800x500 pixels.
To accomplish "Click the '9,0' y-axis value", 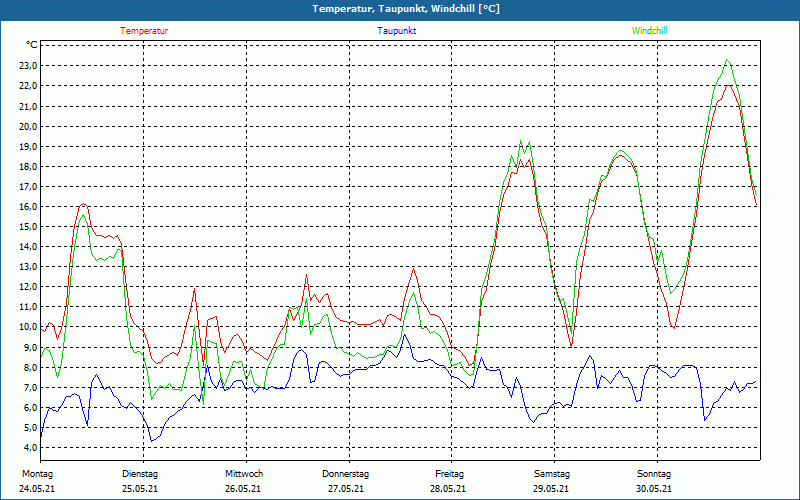I will pos(30,347).
